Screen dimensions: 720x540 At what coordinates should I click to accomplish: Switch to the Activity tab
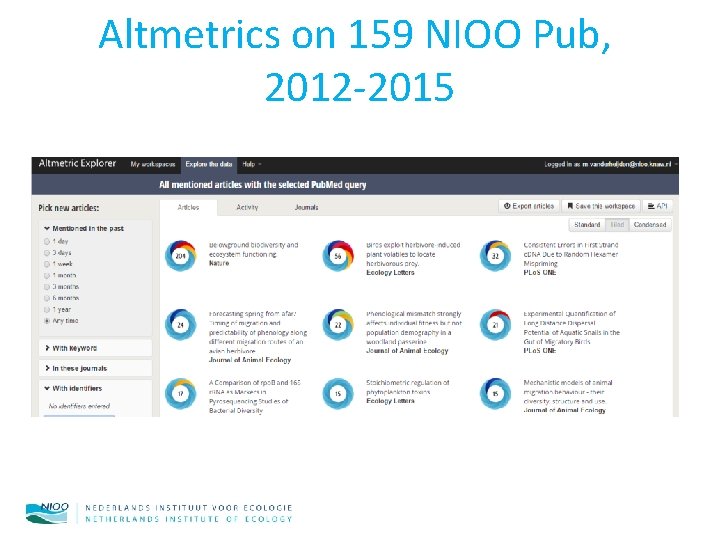pos(247,208)
